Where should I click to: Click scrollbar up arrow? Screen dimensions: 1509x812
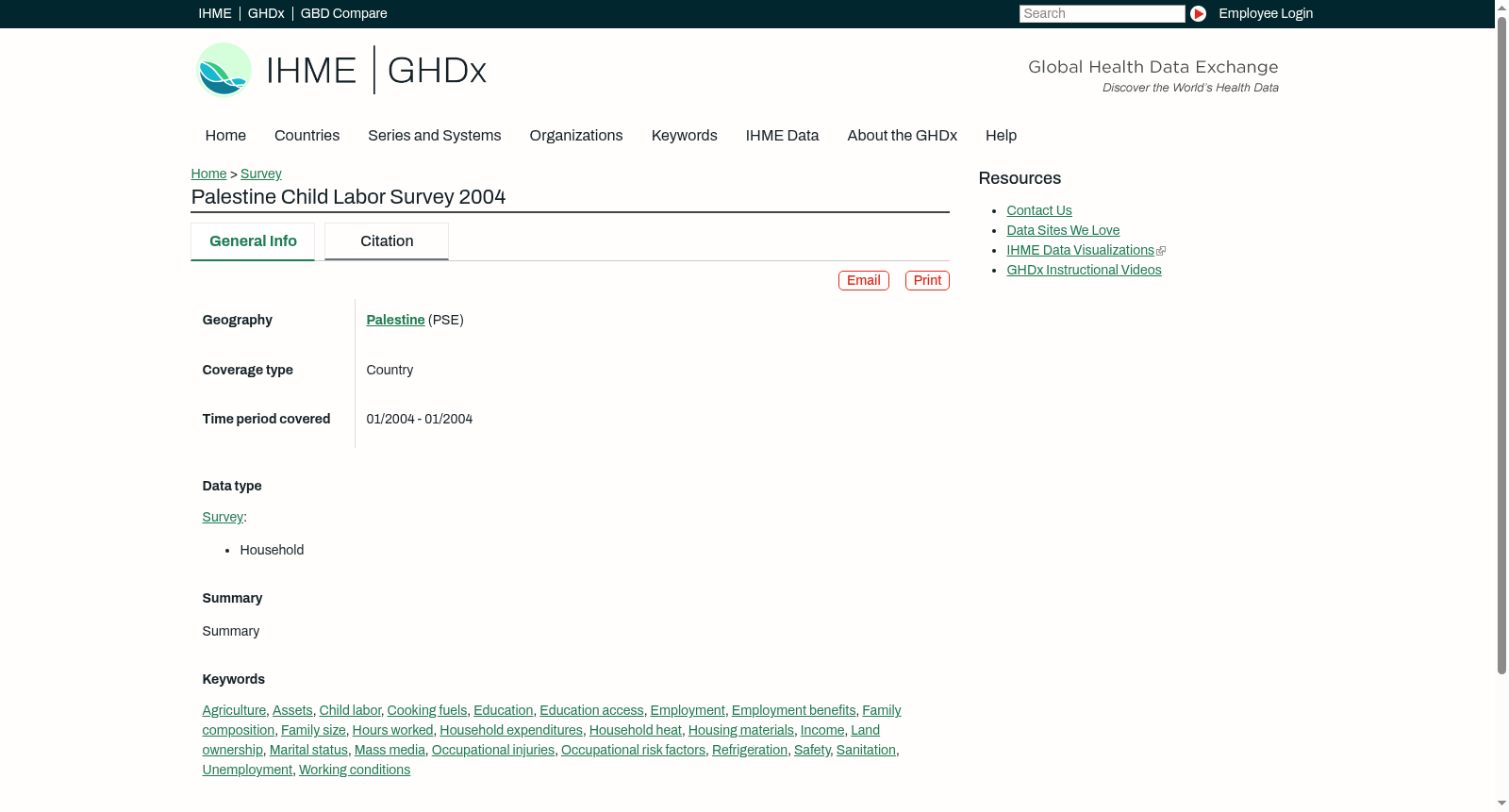point(1501,7)
